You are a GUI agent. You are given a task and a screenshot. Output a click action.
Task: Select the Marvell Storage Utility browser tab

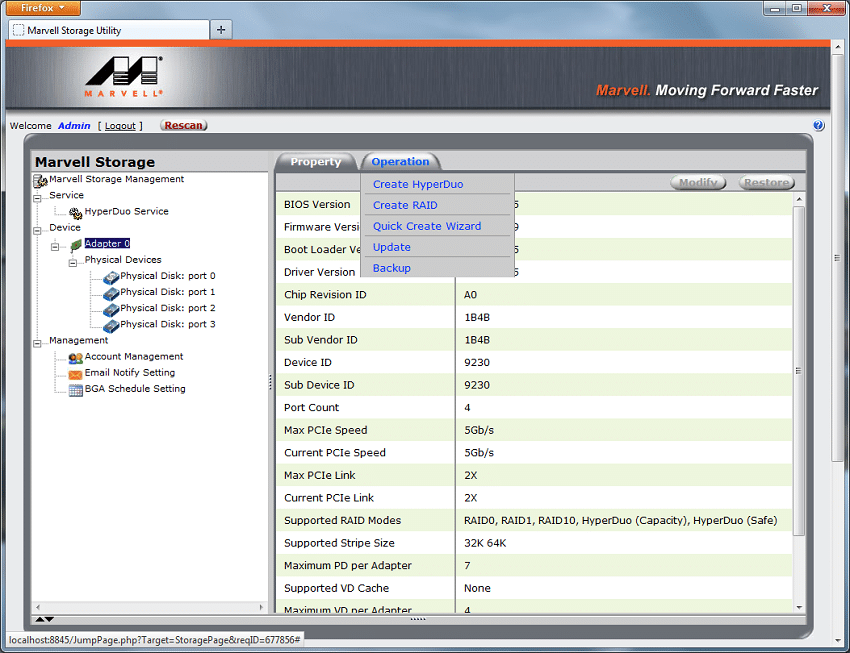[108, 30]
